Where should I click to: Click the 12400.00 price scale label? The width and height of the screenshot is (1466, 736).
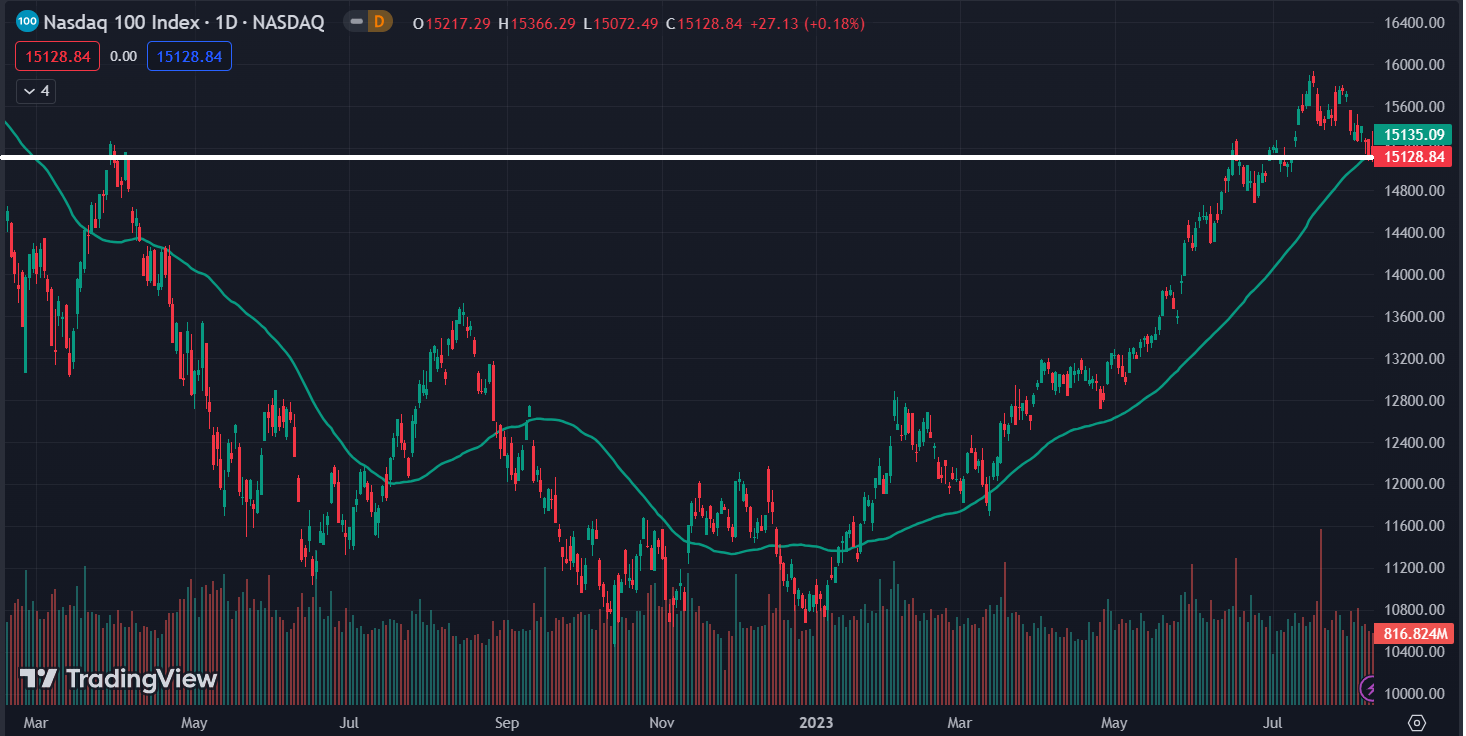click(1416, 443)
